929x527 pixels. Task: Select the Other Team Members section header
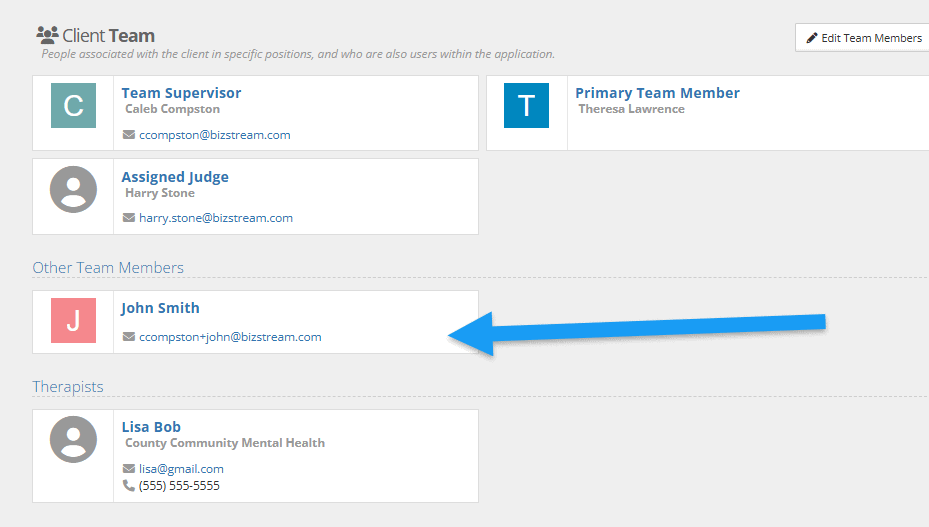(x=108, y=268)
